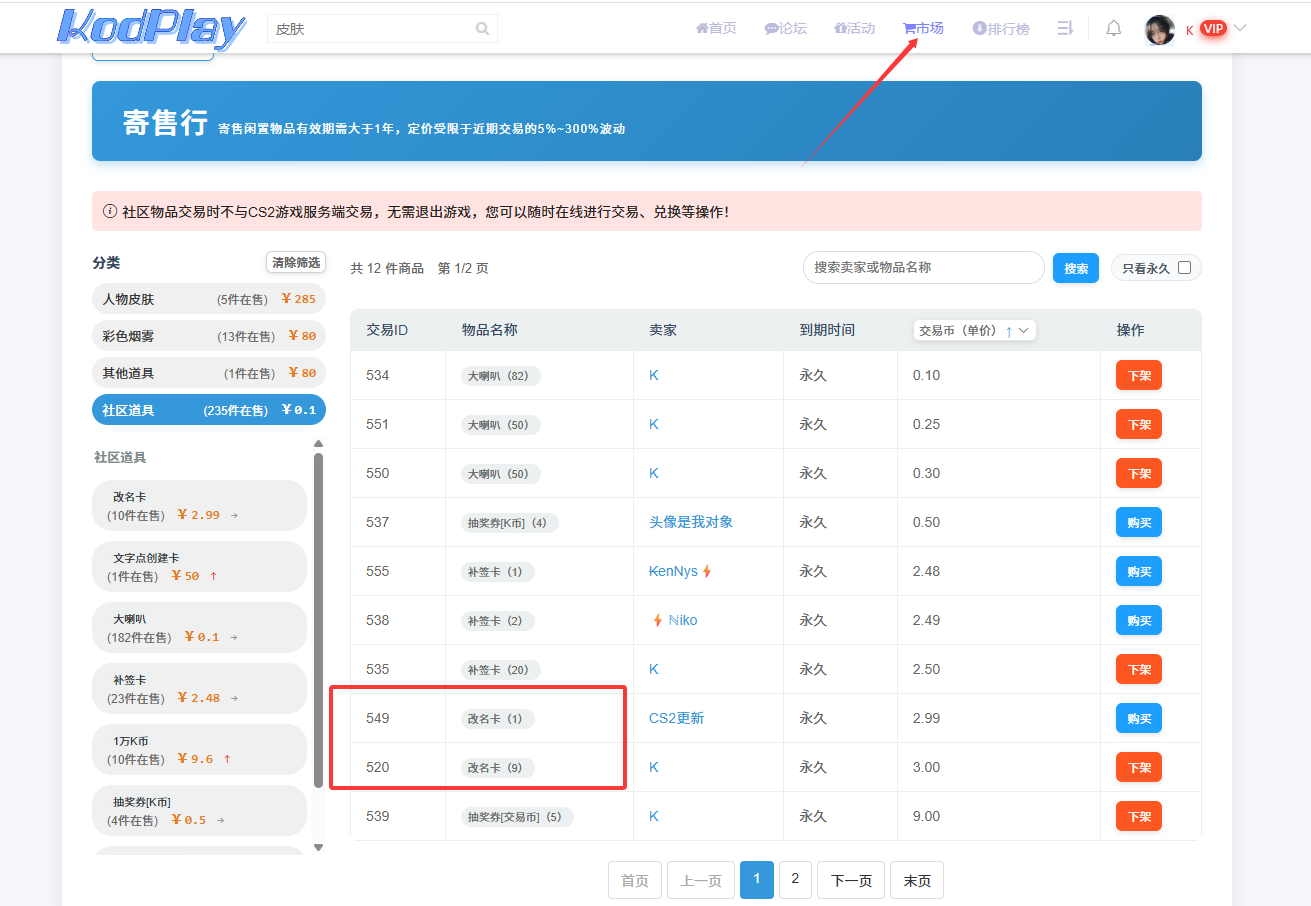
Task: Tick the 只看永久 checkbox
Action: [1184, 268]
